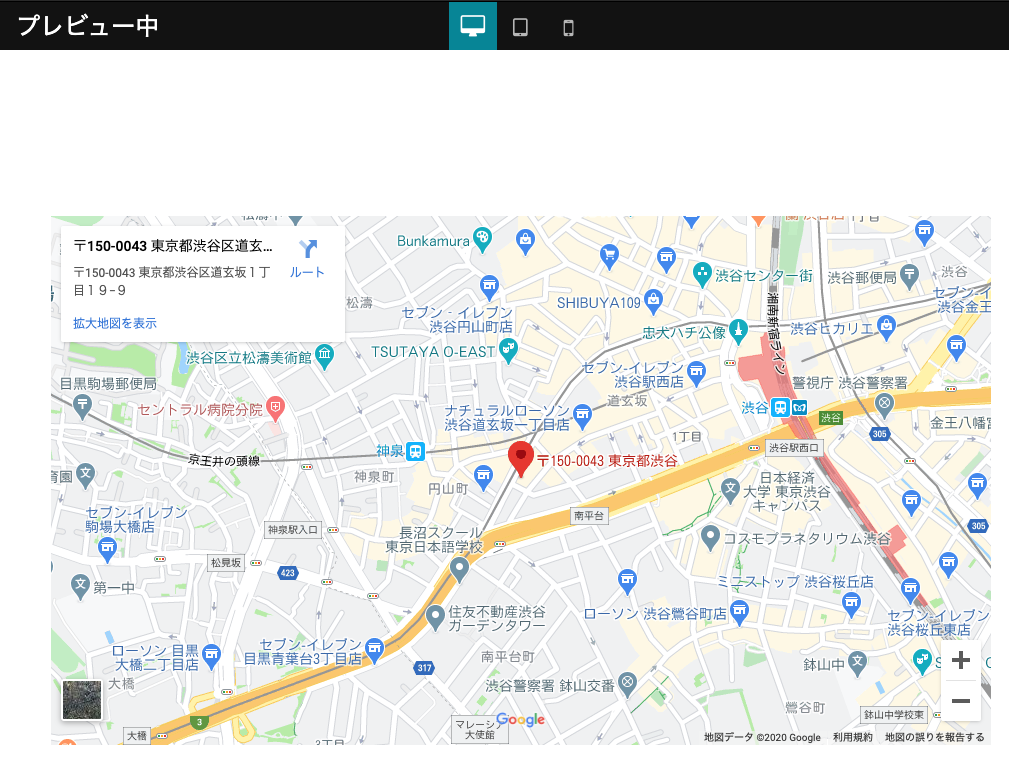Click the Google logo on map
Viewport: 1009px width, 761px height.
pos(521,720)
